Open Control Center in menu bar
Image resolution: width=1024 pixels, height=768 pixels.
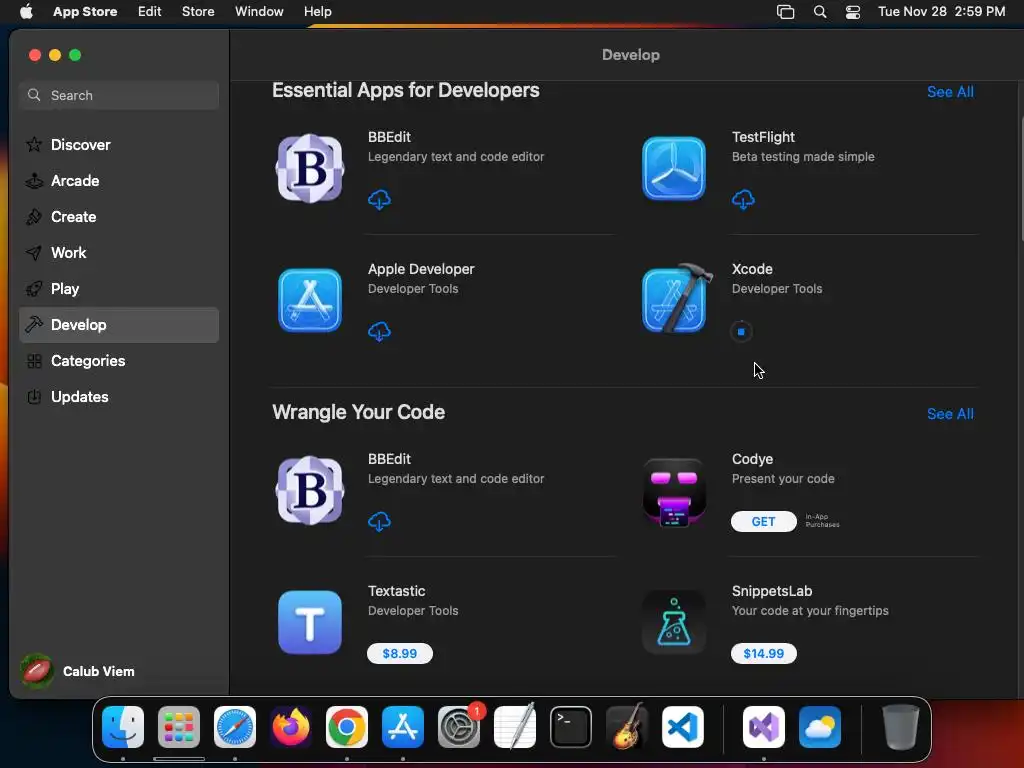coord(853,12)
